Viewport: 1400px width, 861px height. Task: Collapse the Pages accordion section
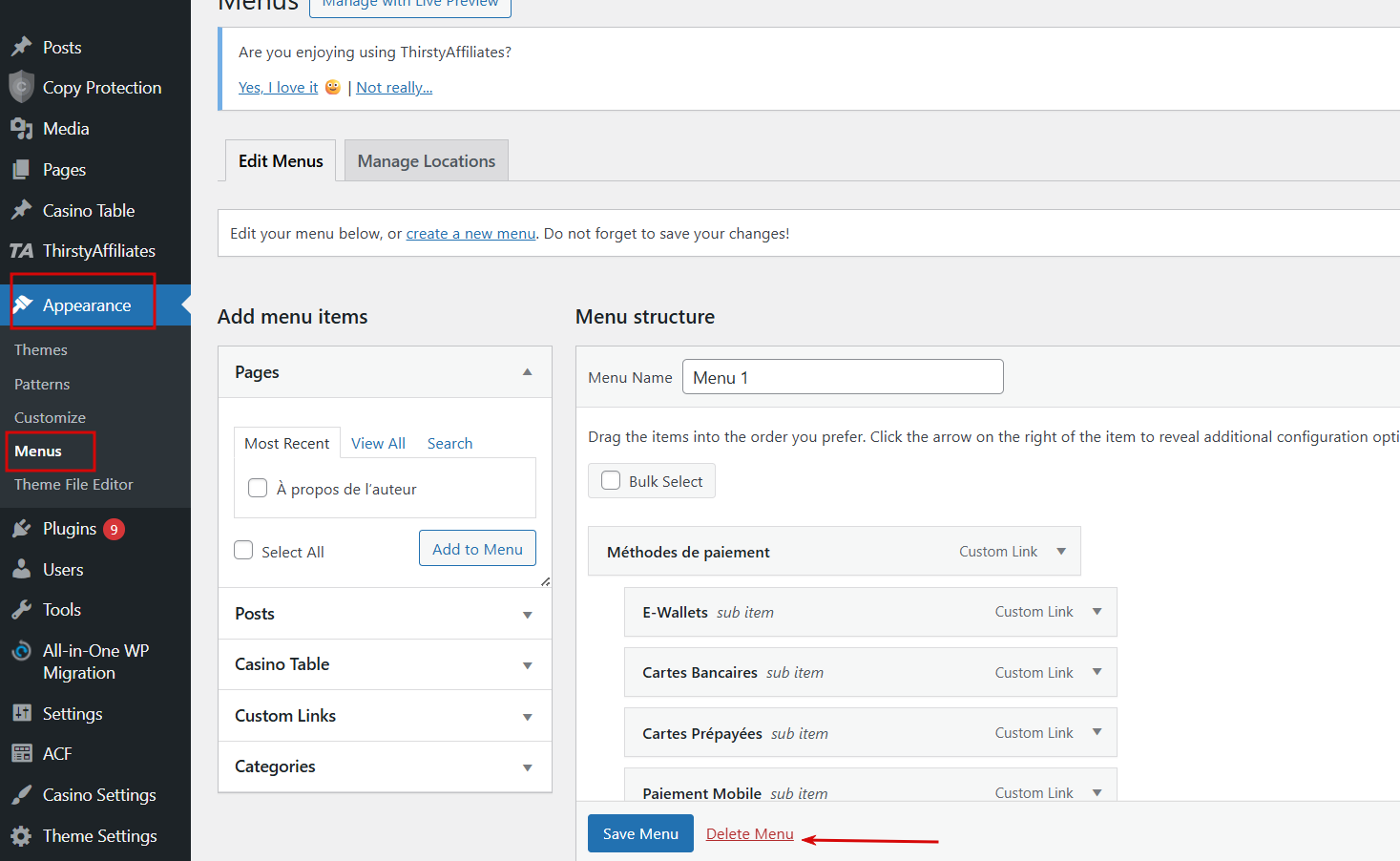tap(527, 372)
